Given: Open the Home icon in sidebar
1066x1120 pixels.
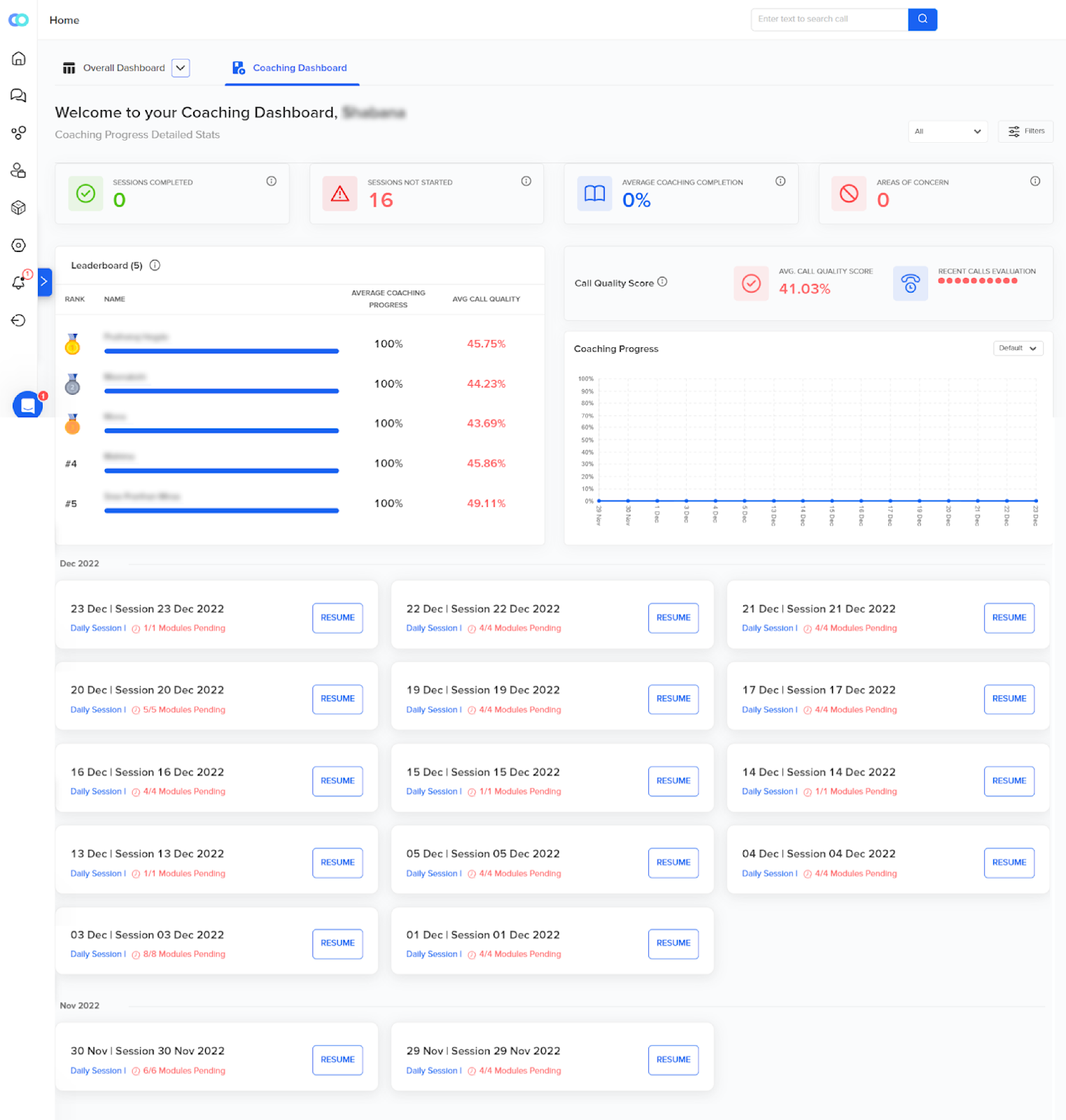Looking at the screenshot, I should click(19, 58).
